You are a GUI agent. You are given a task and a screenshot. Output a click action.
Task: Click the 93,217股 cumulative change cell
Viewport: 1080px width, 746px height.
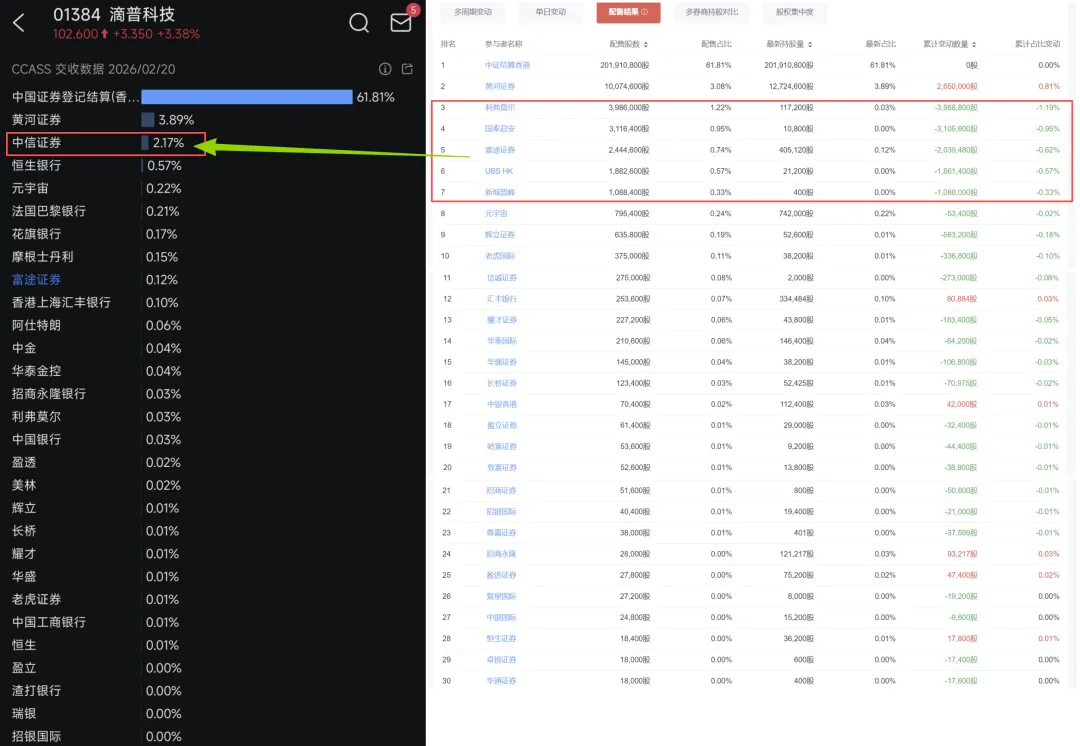(x=962, y=555)
